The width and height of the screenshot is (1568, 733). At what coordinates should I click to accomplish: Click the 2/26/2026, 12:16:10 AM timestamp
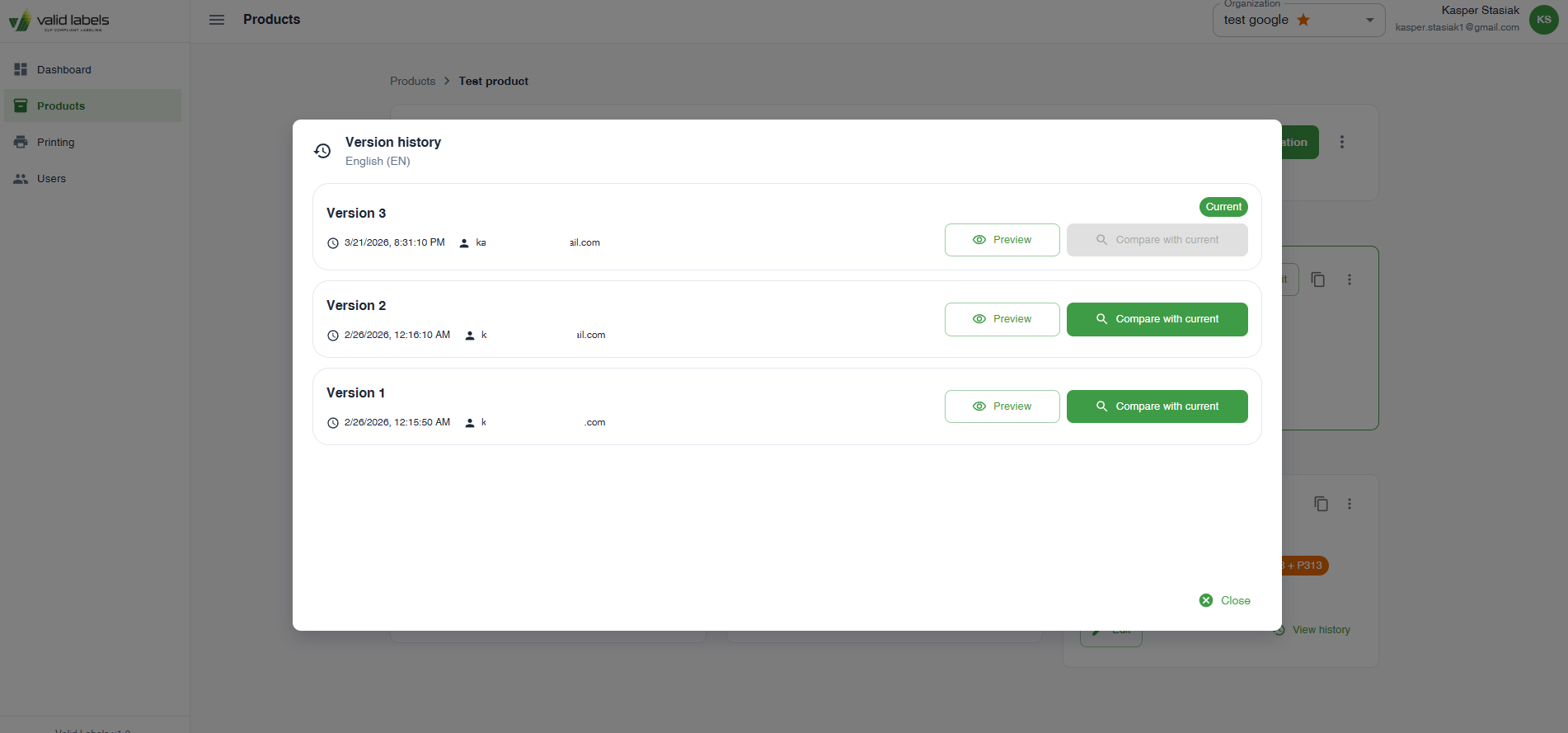pyautogui.click(x=397, y=335)
